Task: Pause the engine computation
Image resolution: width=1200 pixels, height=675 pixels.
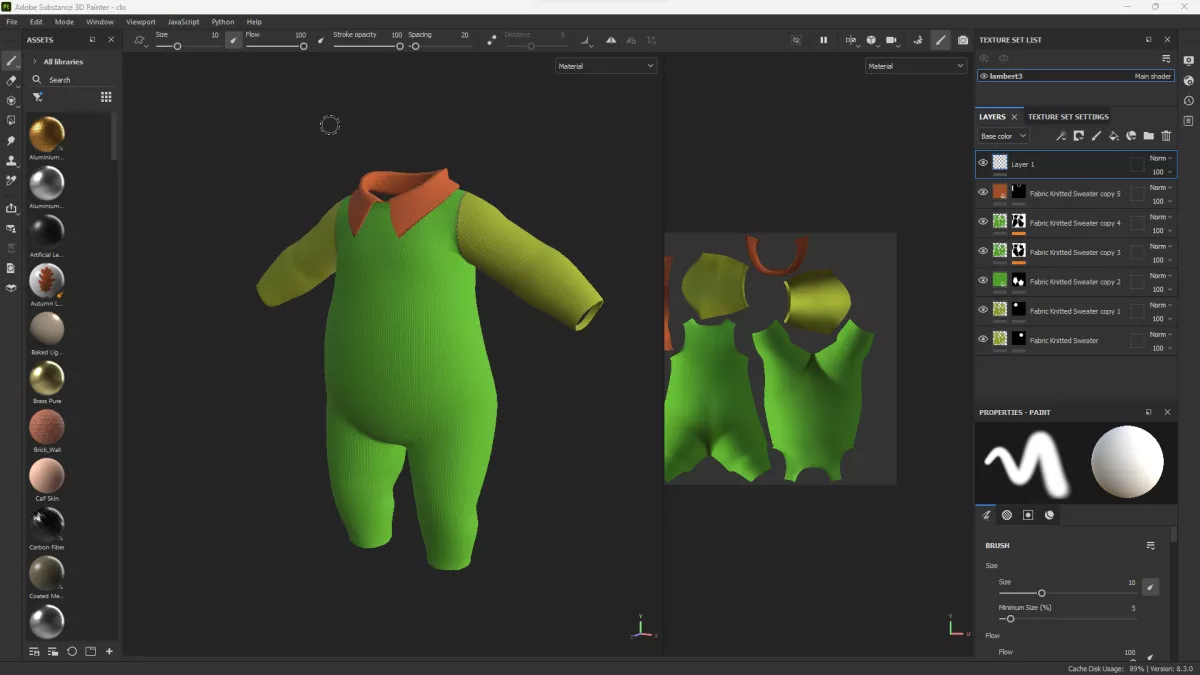Action: click(x=824, y=40)
